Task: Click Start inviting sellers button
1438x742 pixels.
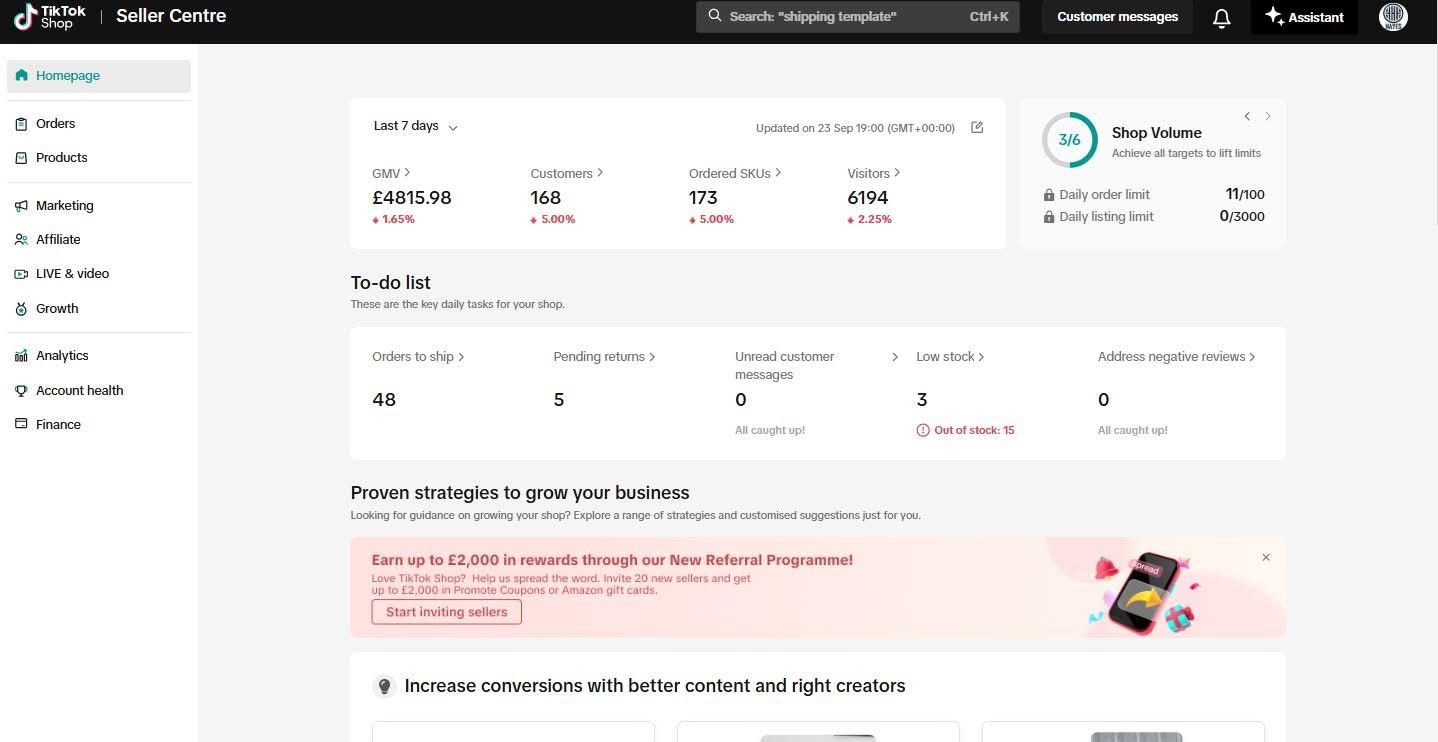Action: tap(446, 612)
